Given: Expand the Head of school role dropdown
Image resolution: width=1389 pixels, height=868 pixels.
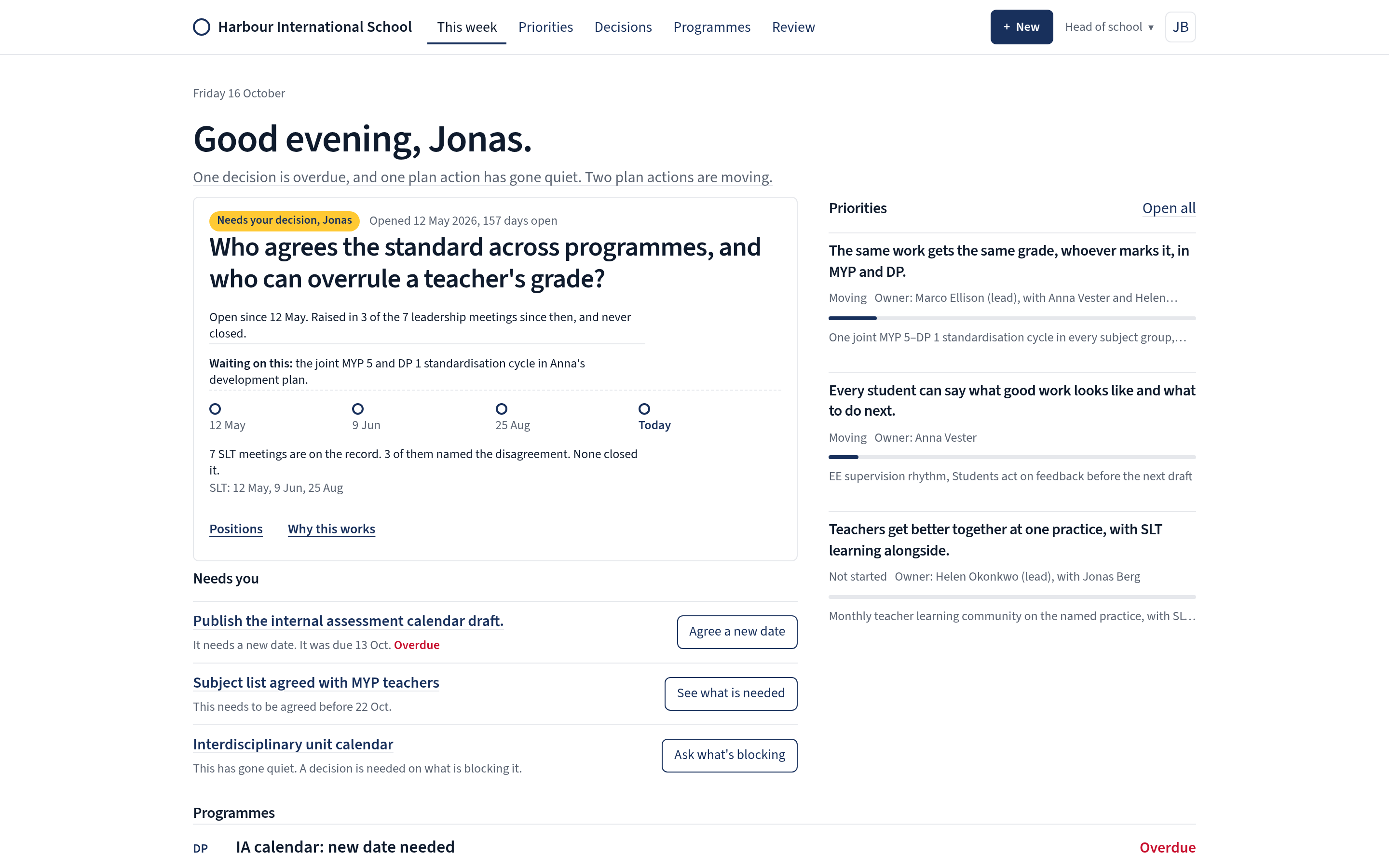Looking at the screenshot, I should pos(1109,27).
